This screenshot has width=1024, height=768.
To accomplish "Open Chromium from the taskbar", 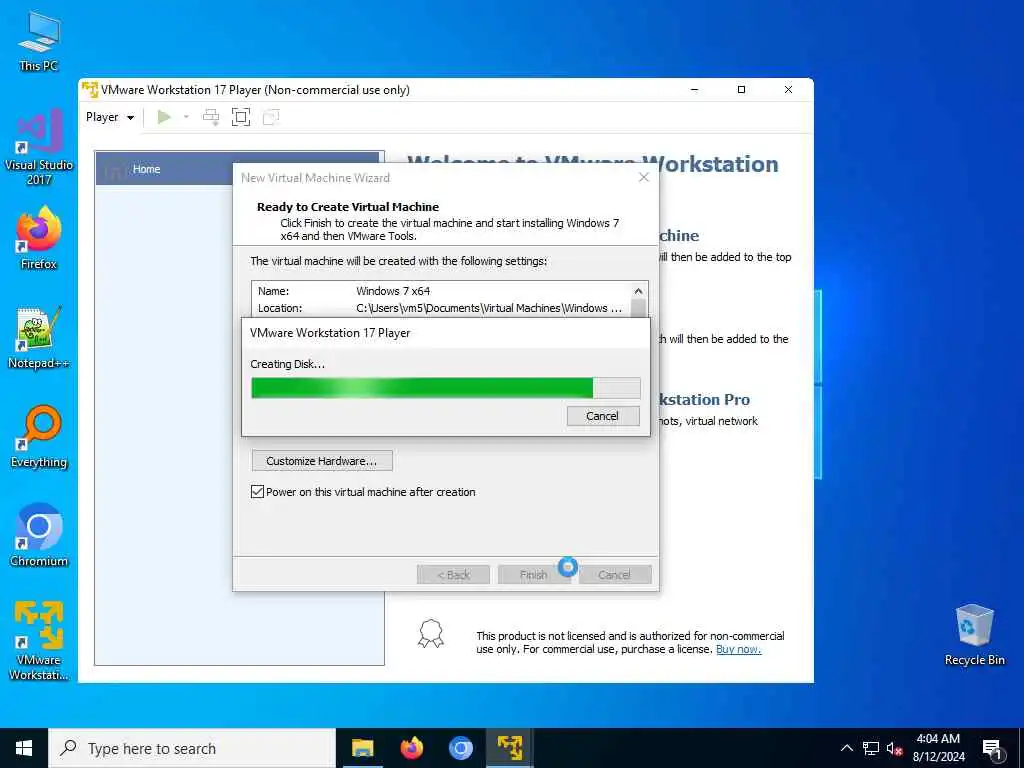I will coord(460,748).
